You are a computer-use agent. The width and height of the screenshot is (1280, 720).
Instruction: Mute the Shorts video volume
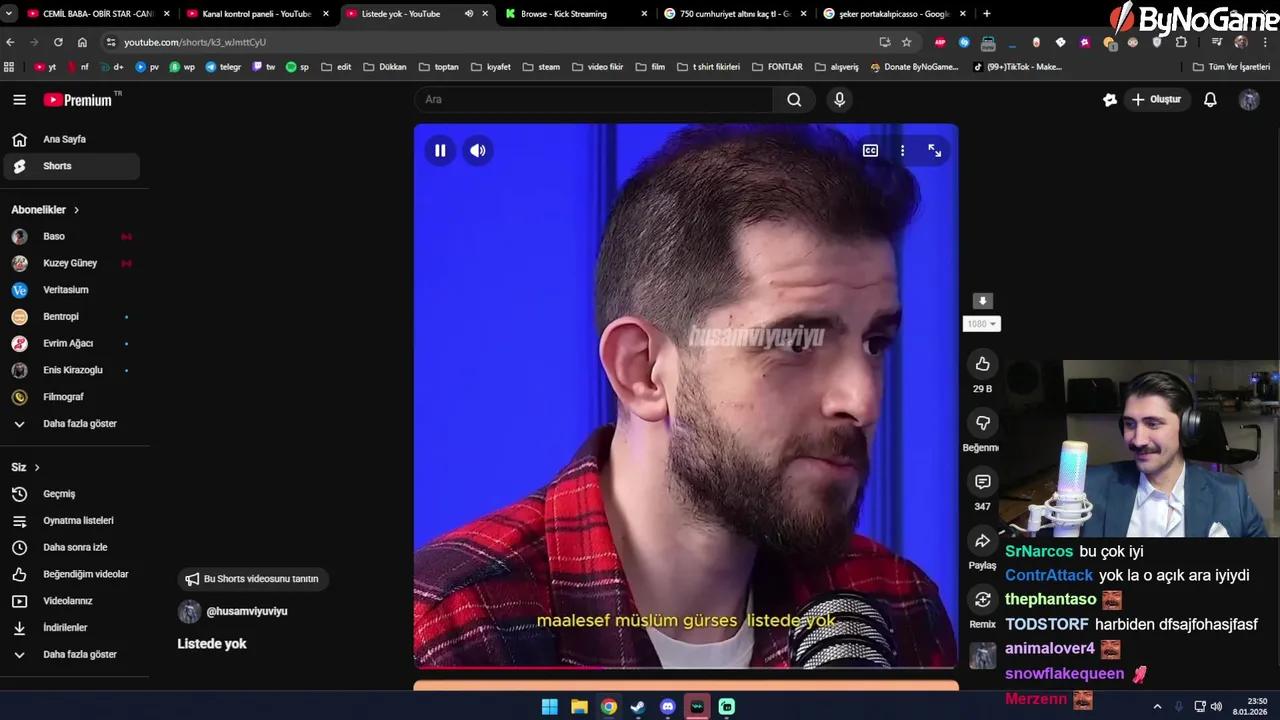coord(478,151)
